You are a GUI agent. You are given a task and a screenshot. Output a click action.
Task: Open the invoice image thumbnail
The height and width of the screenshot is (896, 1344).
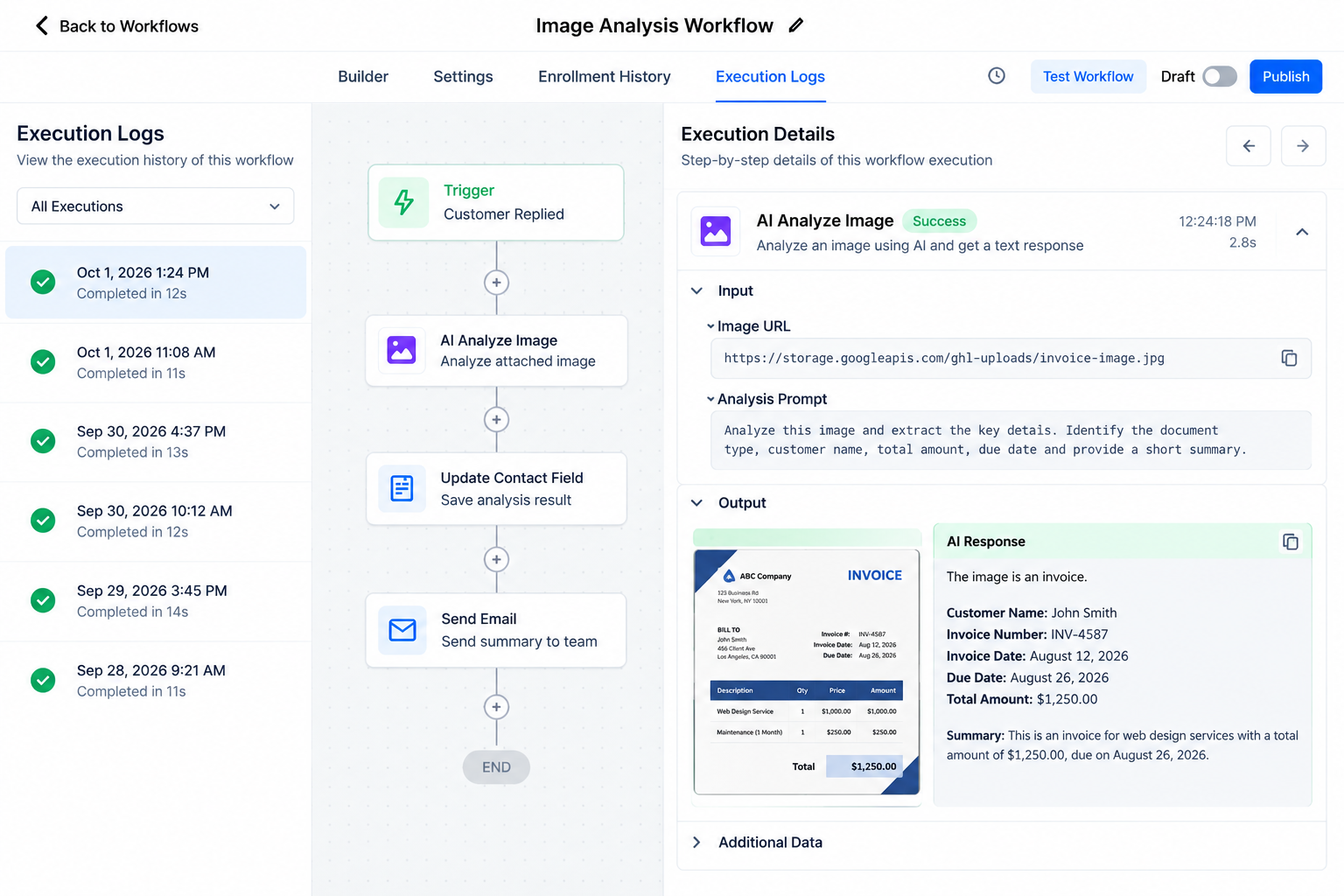coord(807,671)
